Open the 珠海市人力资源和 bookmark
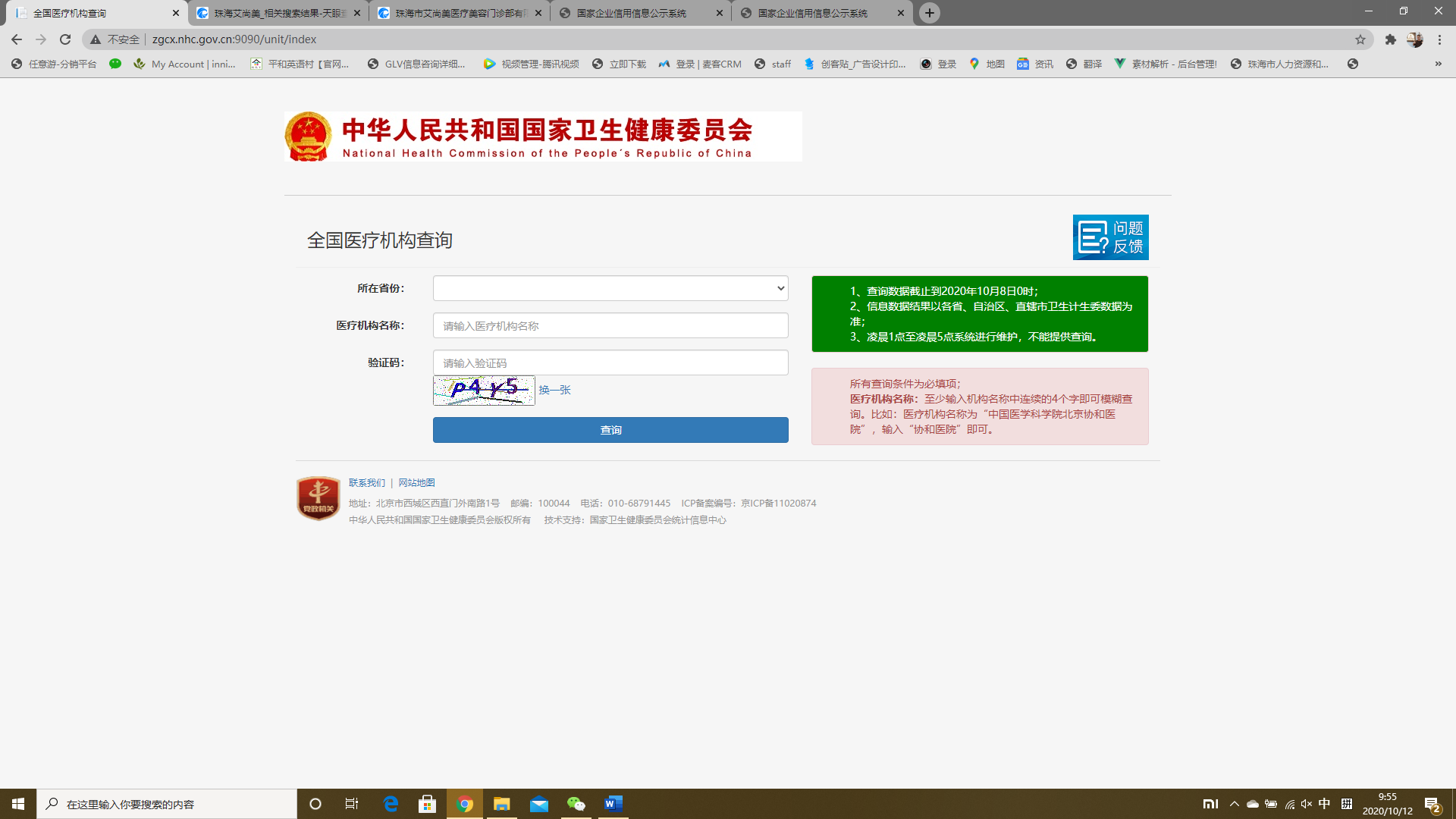 (x=1279, y=64)
